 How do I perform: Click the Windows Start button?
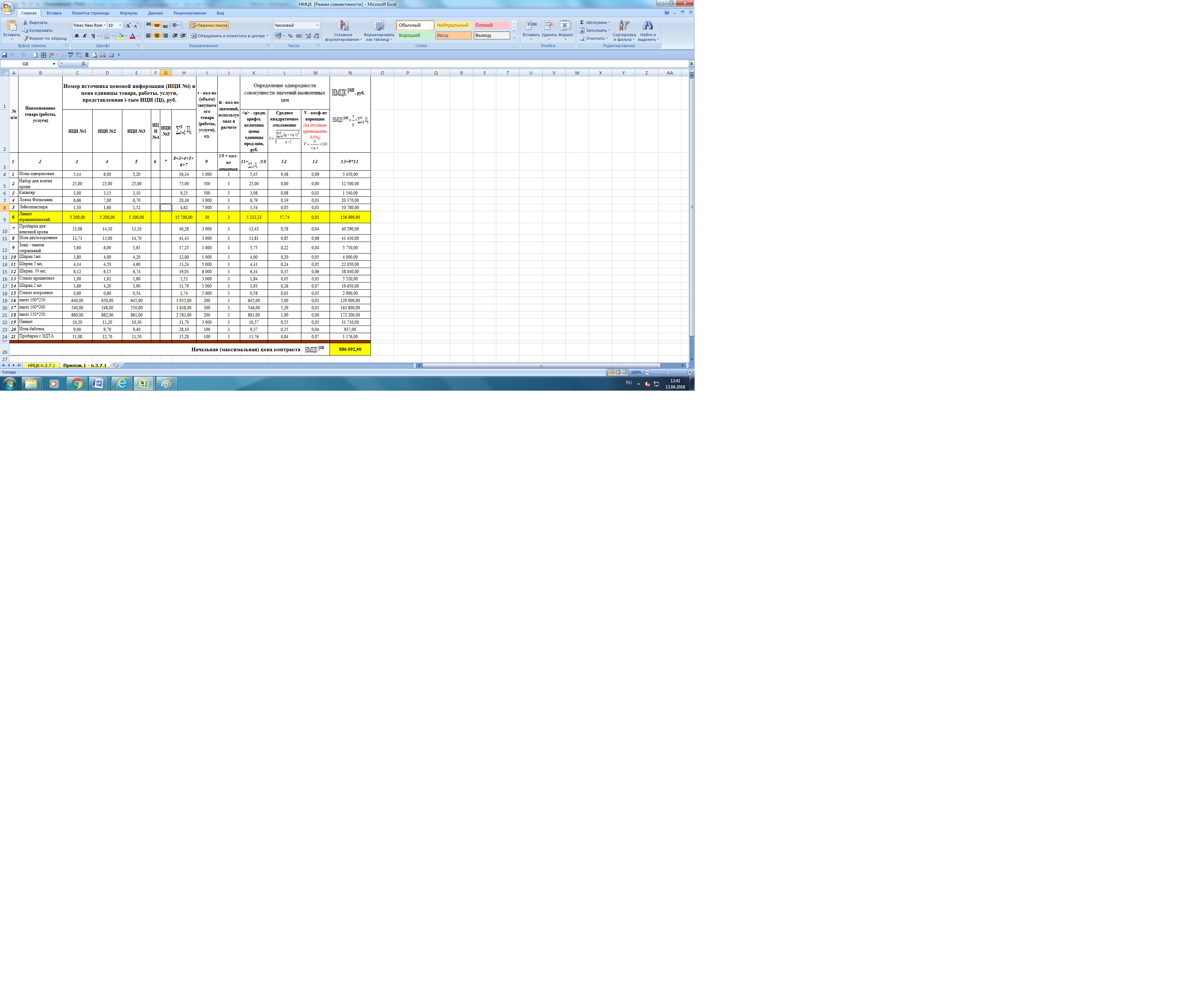[x=9, y=383]
